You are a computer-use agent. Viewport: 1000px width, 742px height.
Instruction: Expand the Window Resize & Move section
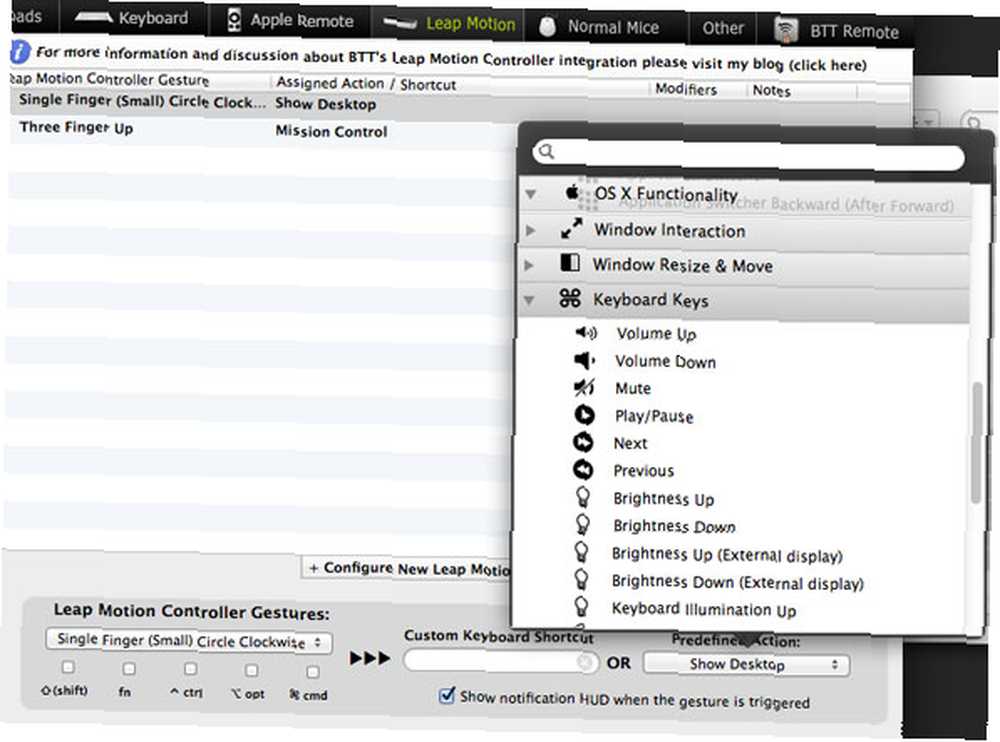tap(529, 264)
